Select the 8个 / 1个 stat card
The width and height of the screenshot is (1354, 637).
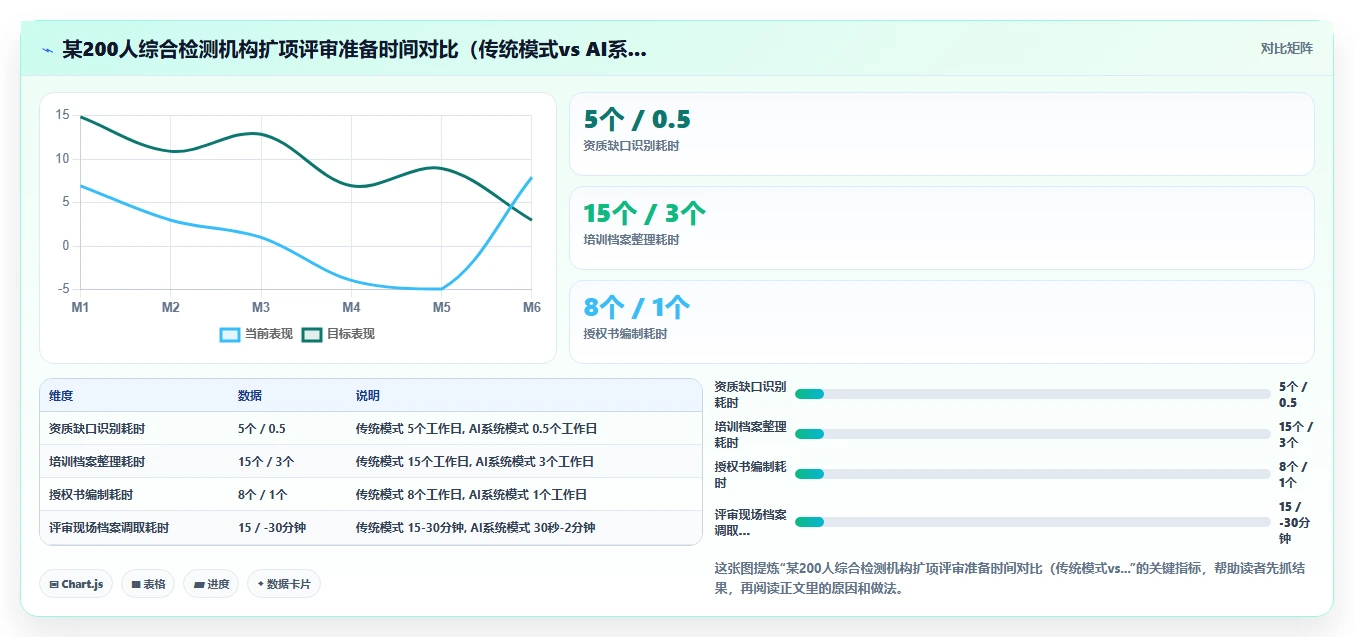tap(941, 322)
